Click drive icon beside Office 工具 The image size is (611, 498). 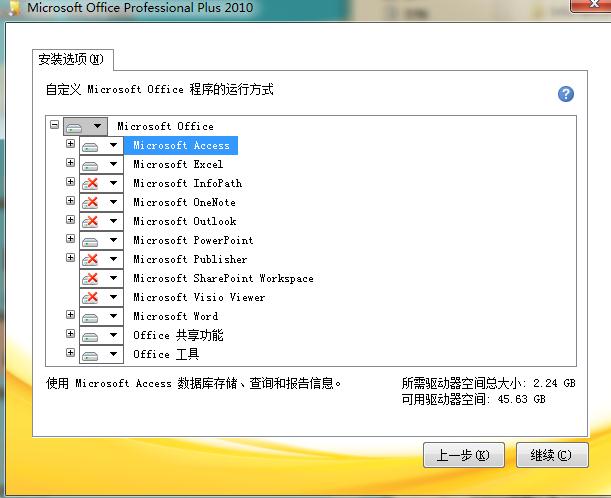pyautogui.click(x=90, y=355)
